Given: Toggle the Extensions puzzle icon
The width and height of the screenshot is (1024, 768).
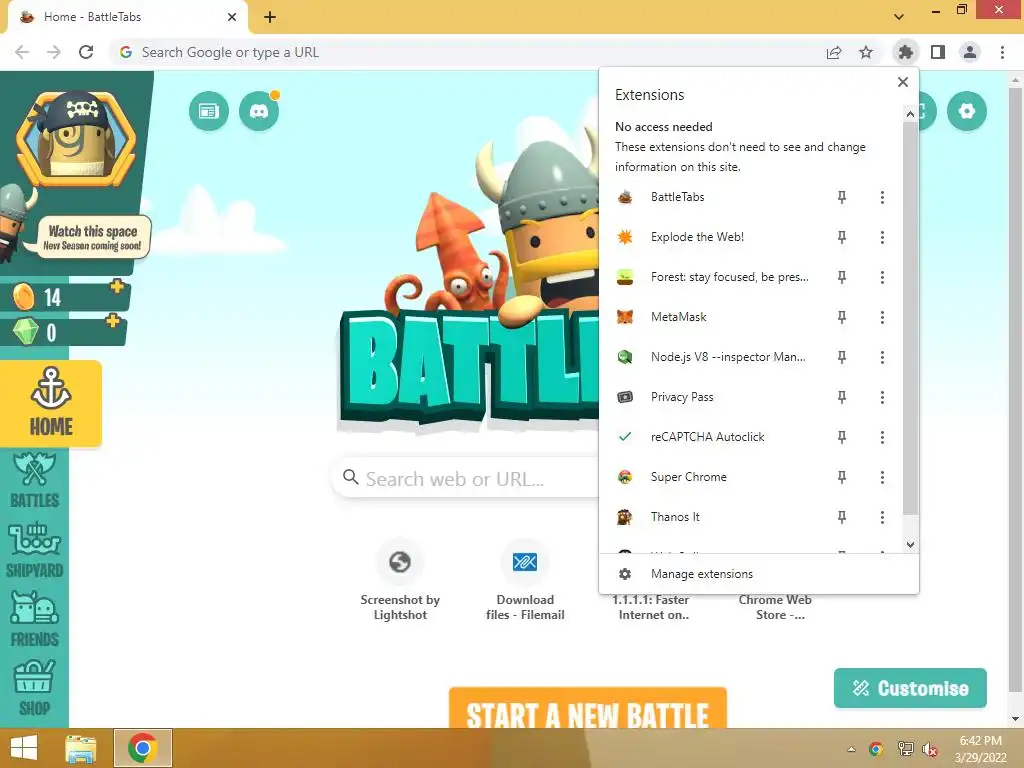Looking at the screenshot, I should tap(906, 52).
